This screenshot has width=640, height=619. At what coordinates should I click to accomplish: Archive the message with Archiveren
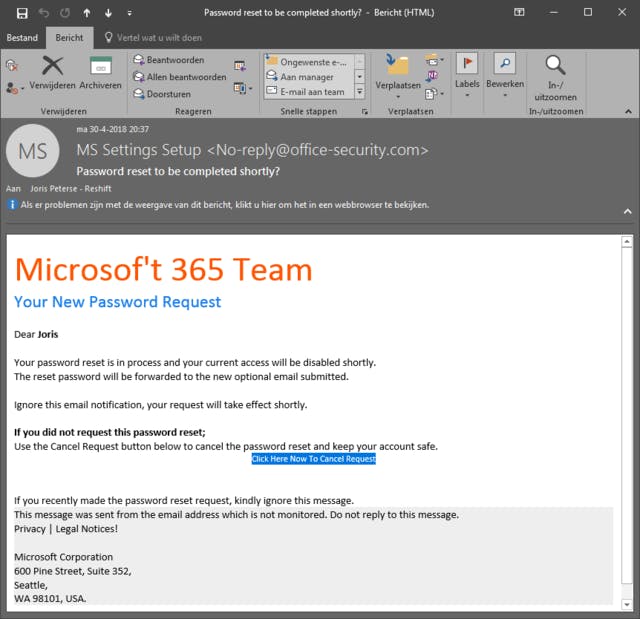(x=101, y=73)
